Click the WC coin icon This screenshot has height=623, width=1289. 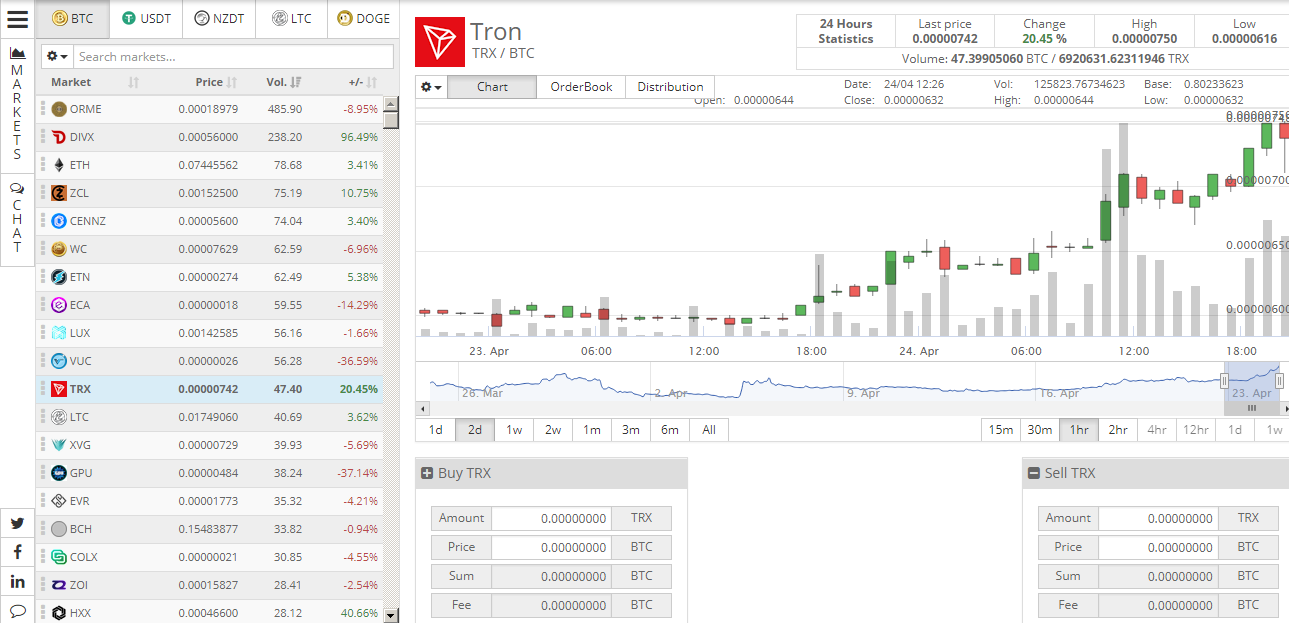coord(59,249)
